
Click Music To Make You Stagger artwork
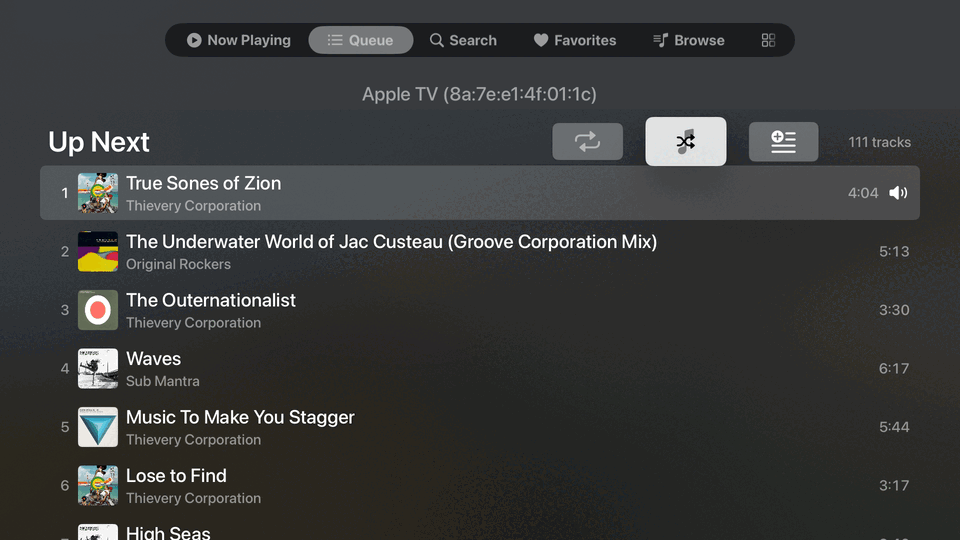(98, 427)
